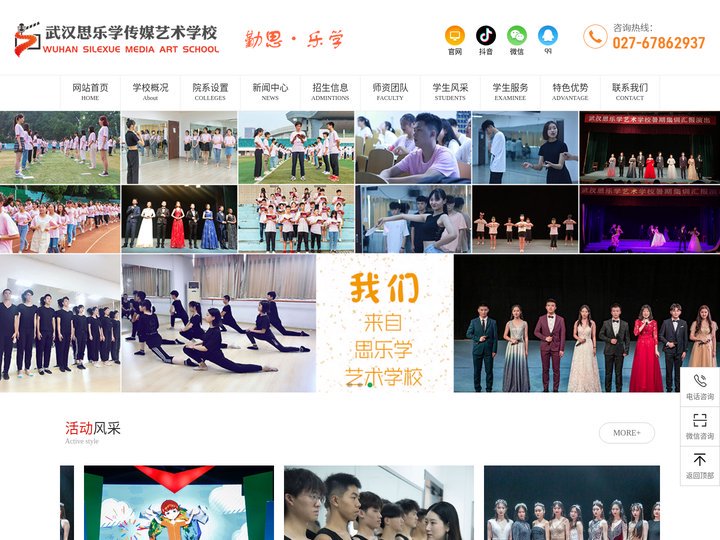Open the students in black activity thumbnail
Screen dimensions: 720x540
(x=379, y=503)
